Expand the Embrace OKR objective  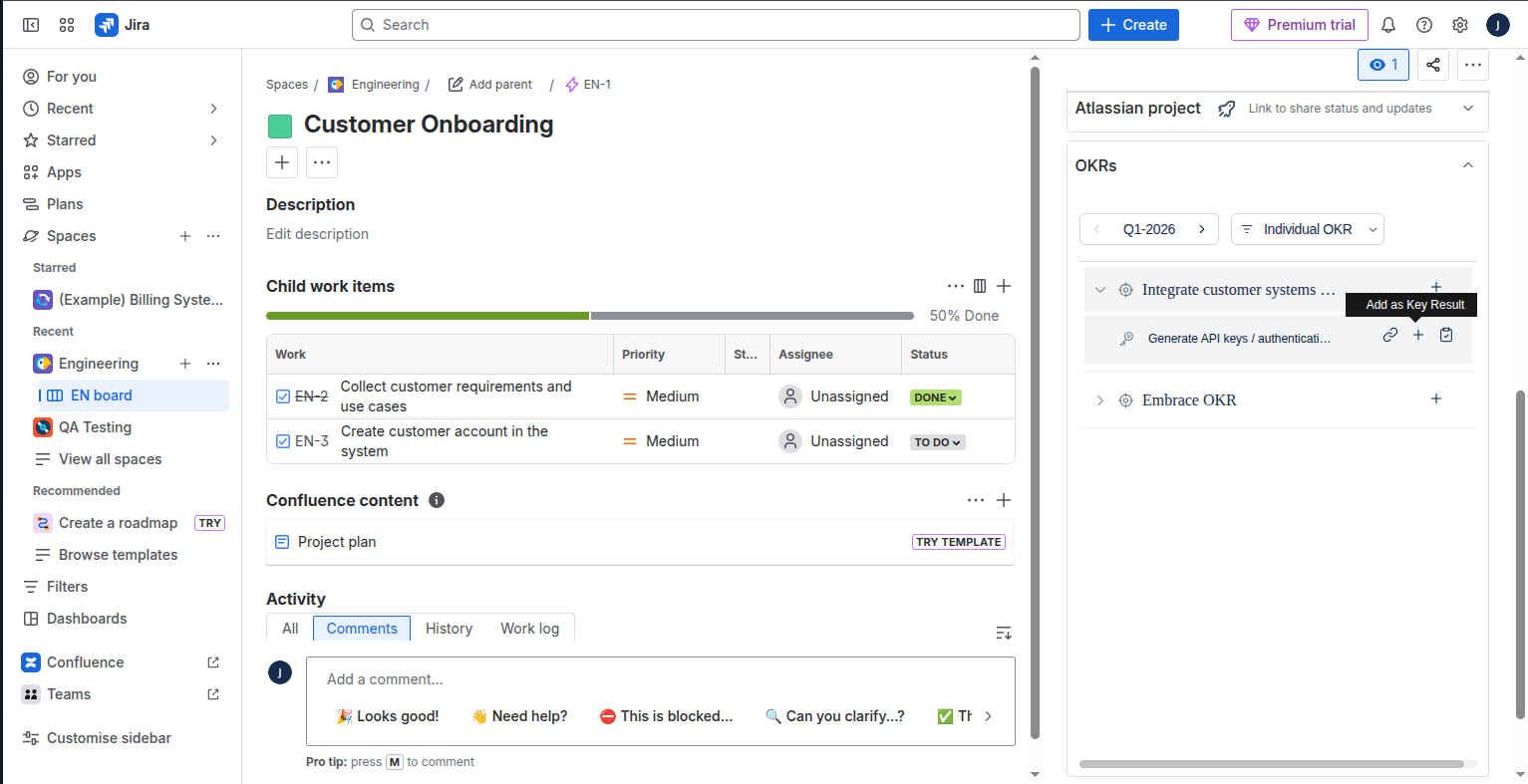(x=1100, y=400)
